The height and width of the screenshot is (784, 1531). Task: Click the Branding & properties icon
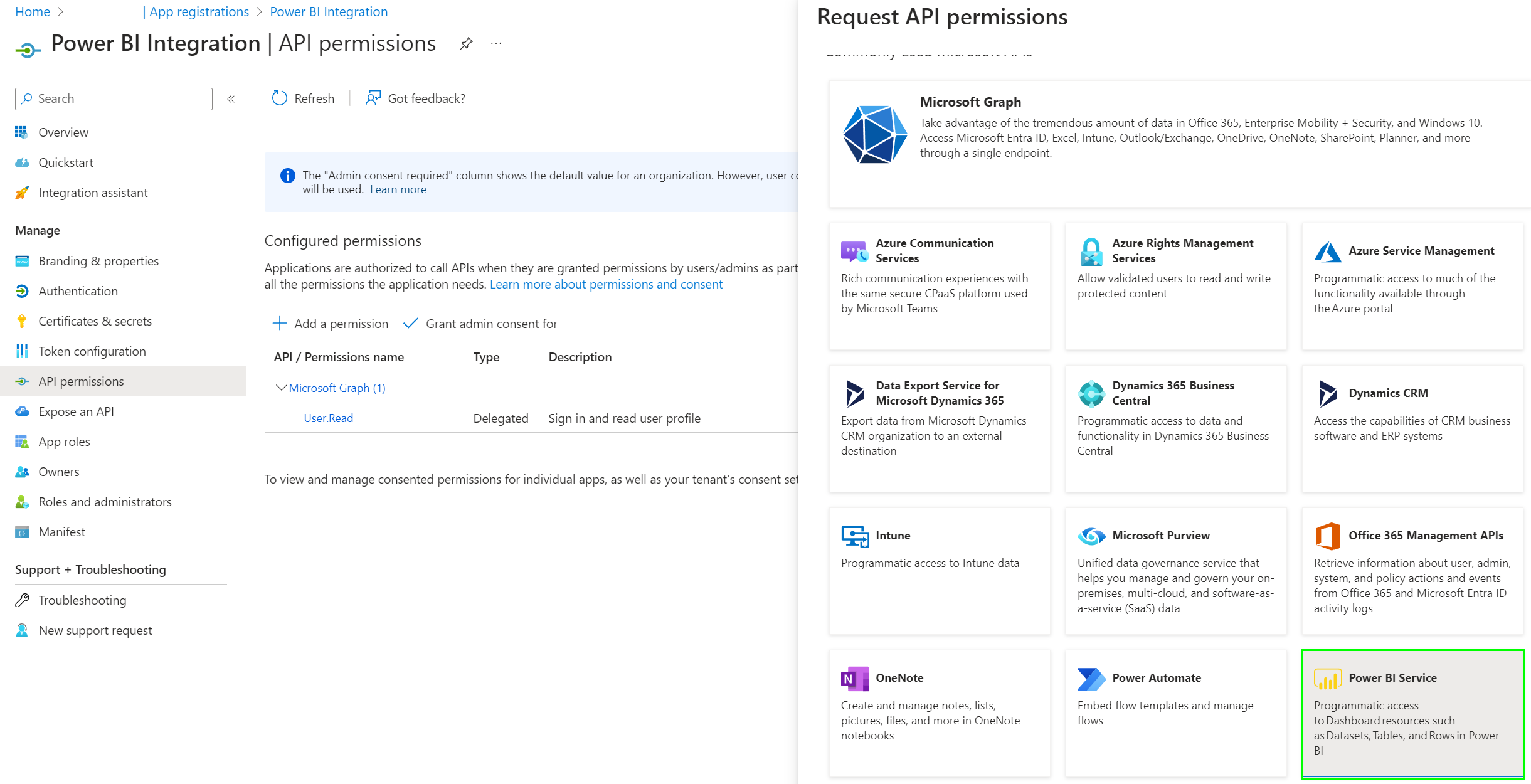click(x=22, y=261)
